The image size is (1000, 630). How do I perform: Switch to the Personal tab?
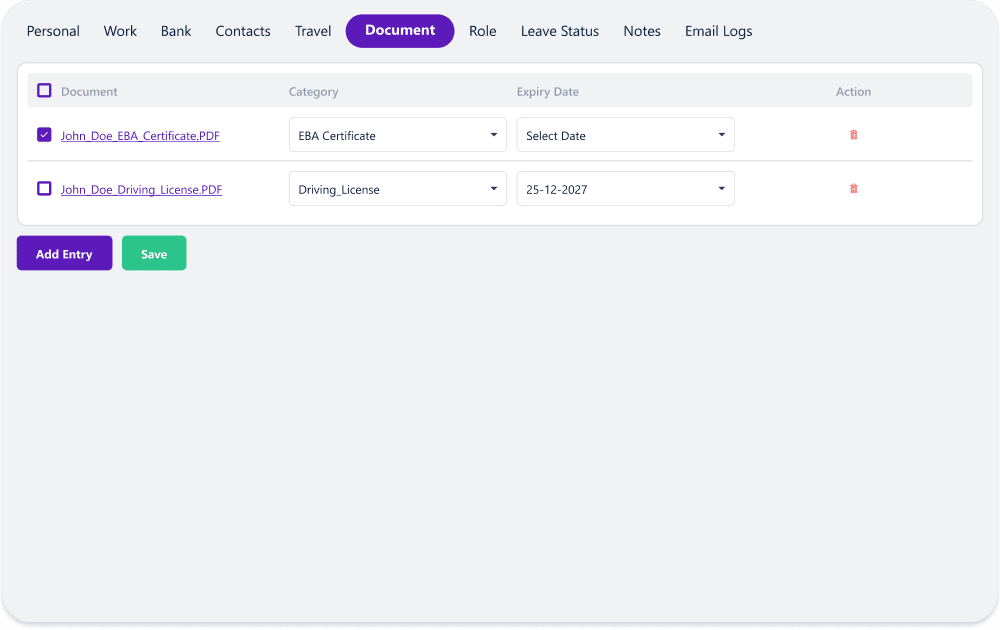pos(53,31)
